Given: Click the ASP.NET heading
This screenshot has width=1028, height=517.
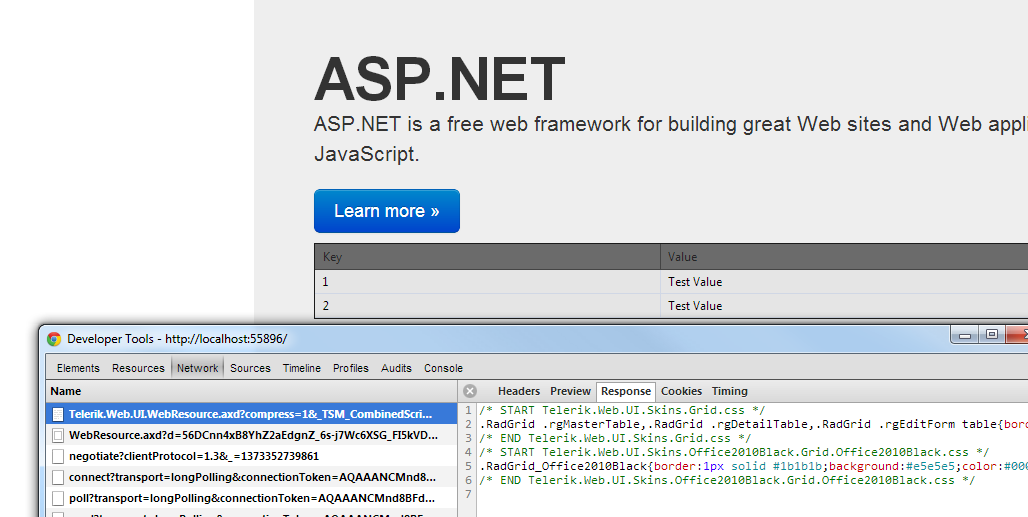Looking at the screenshot, I should 439,80.
